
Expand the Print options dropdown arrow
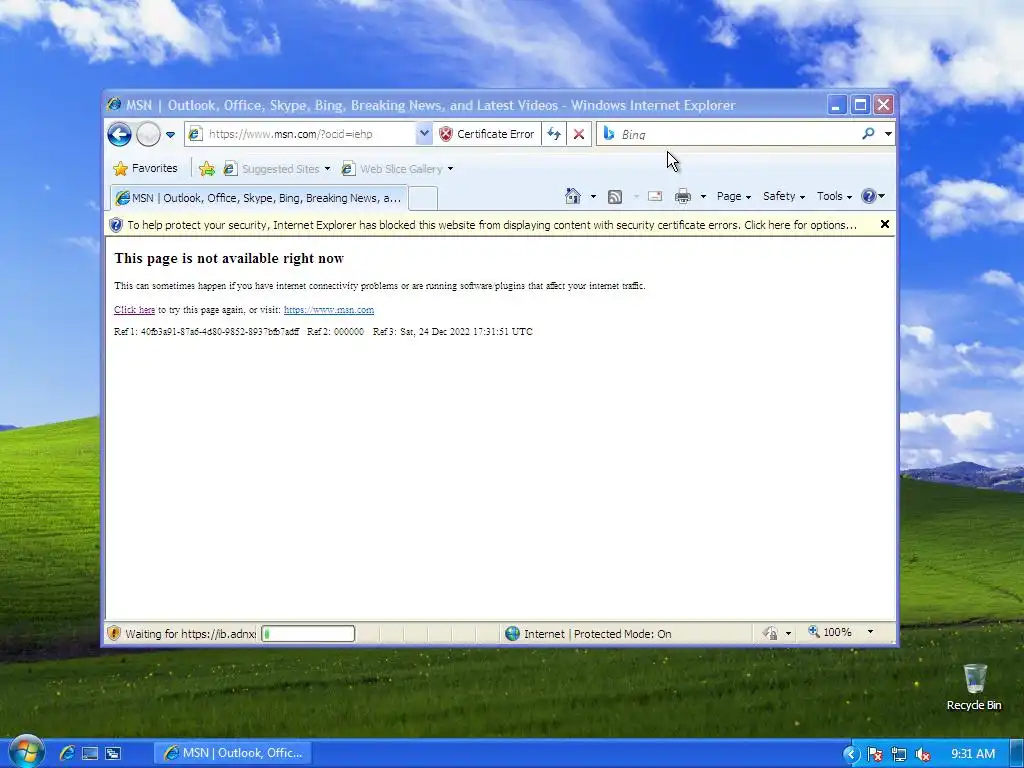tap(703, 196)
